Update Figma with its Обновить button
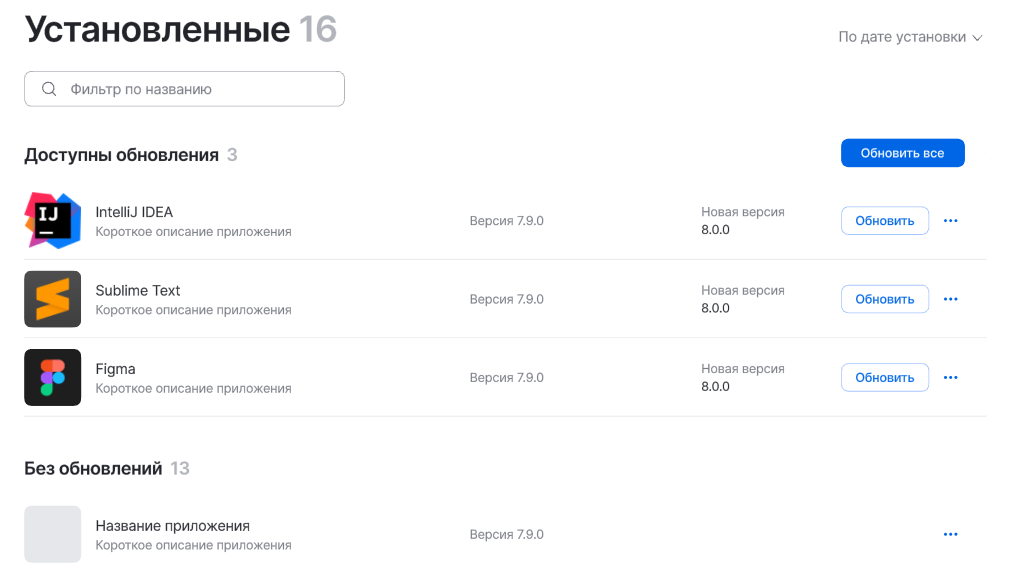 click(884, 378)
